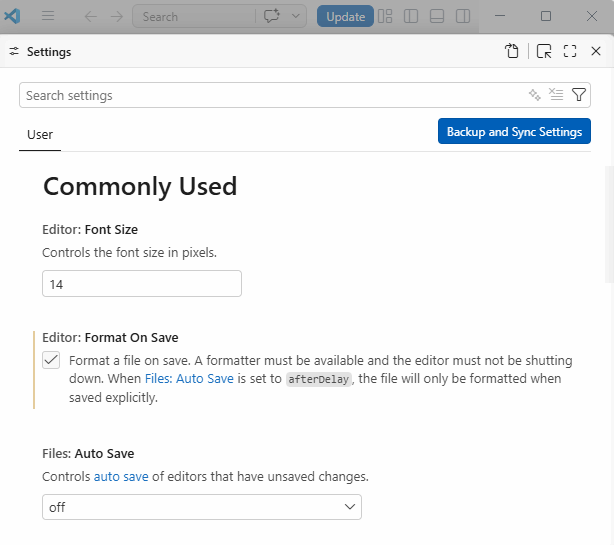The height and width of the screenshot is (545, 614).
Task: Expand the chat dropdown chevron
Action: (x=296, y=16)
